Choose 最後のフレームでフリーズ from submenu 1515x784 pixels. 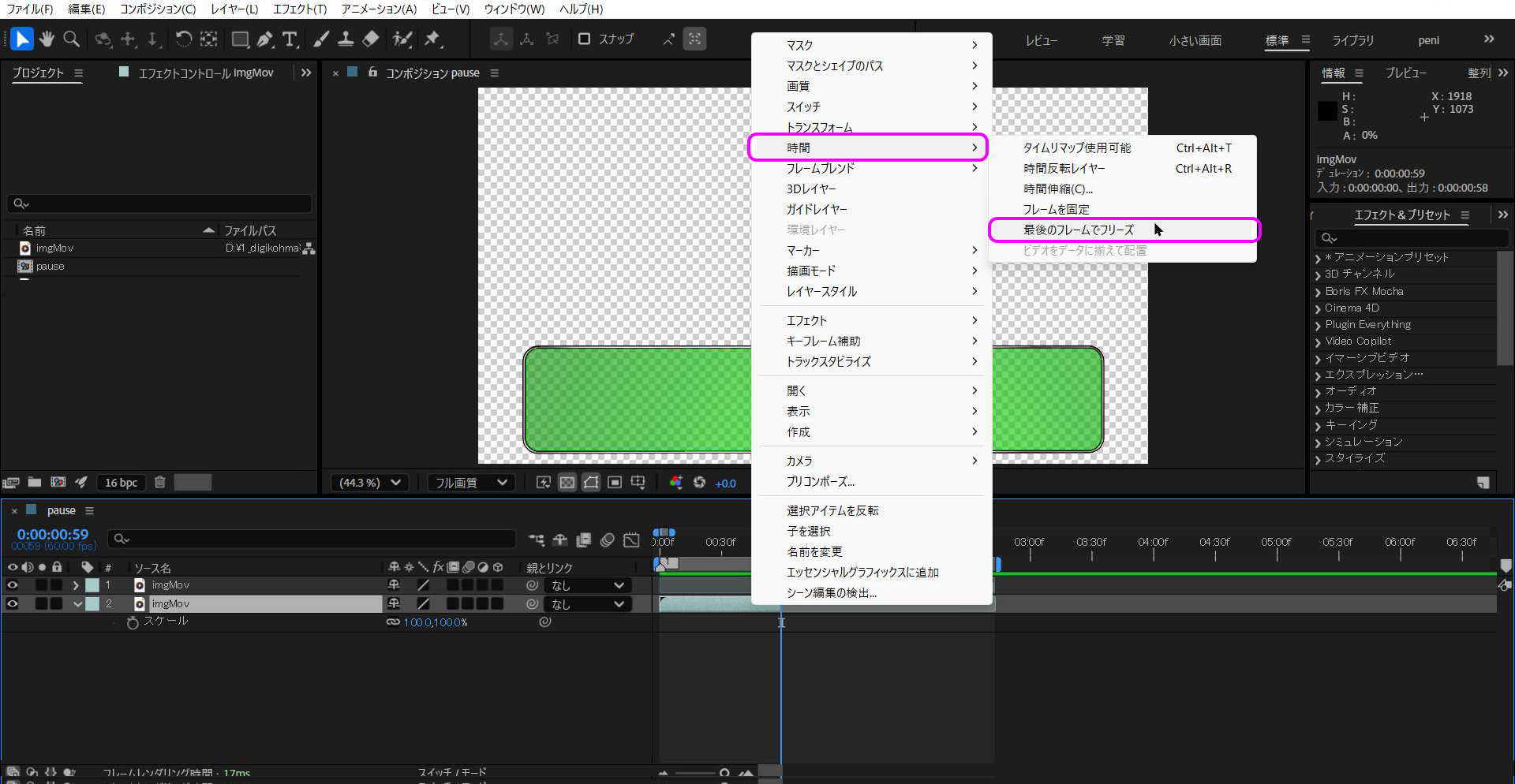[1078, 230]
